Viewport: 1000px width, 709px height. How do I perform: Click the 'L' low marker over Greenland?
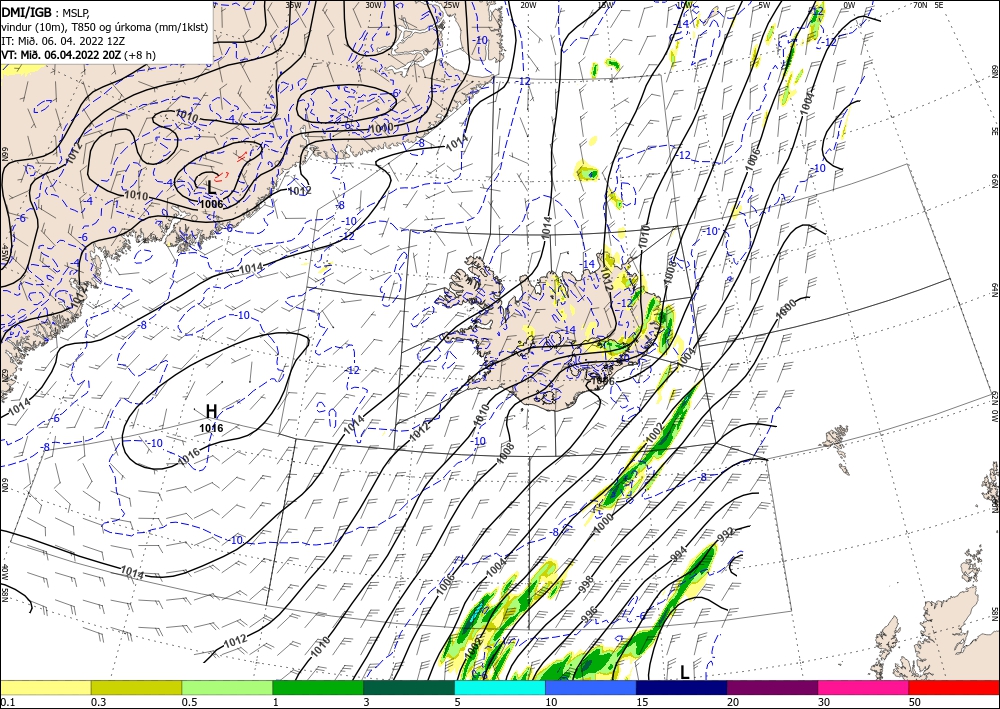point(212,187)
